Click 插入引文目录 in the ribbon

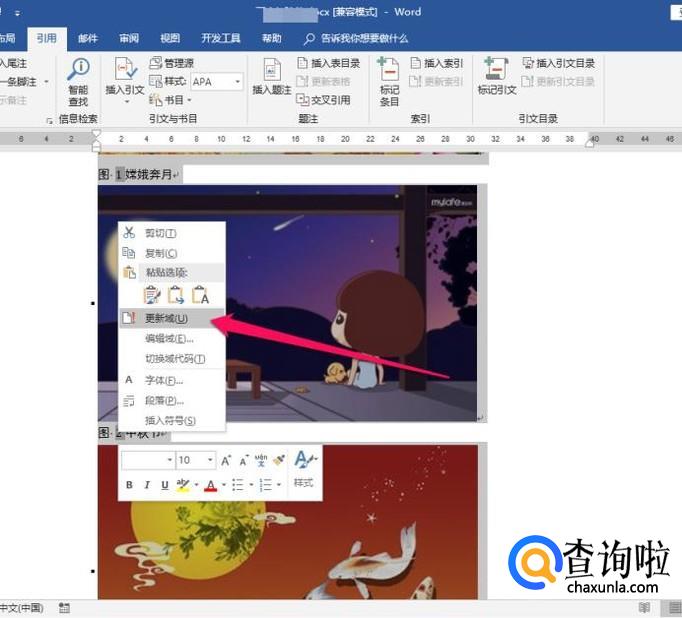point(558,63)
